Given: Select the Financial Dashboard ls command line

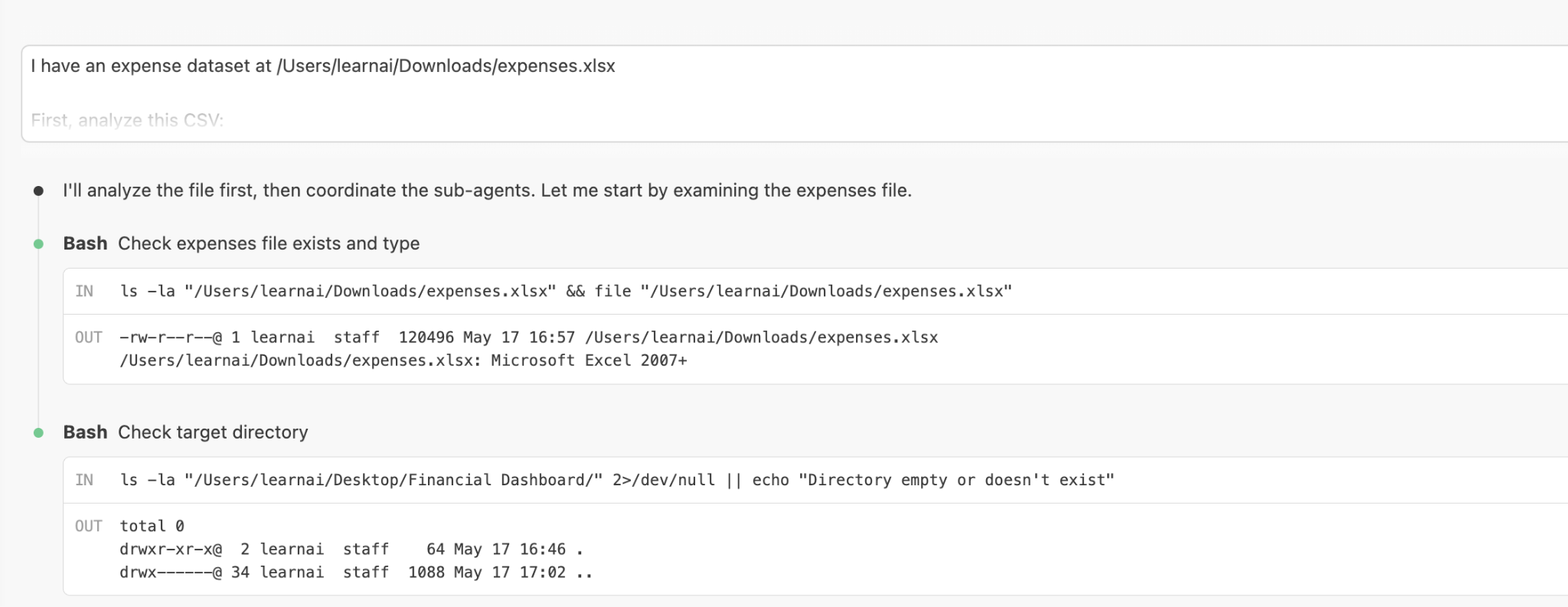Looking at the screenshot, I should point(617,480).
